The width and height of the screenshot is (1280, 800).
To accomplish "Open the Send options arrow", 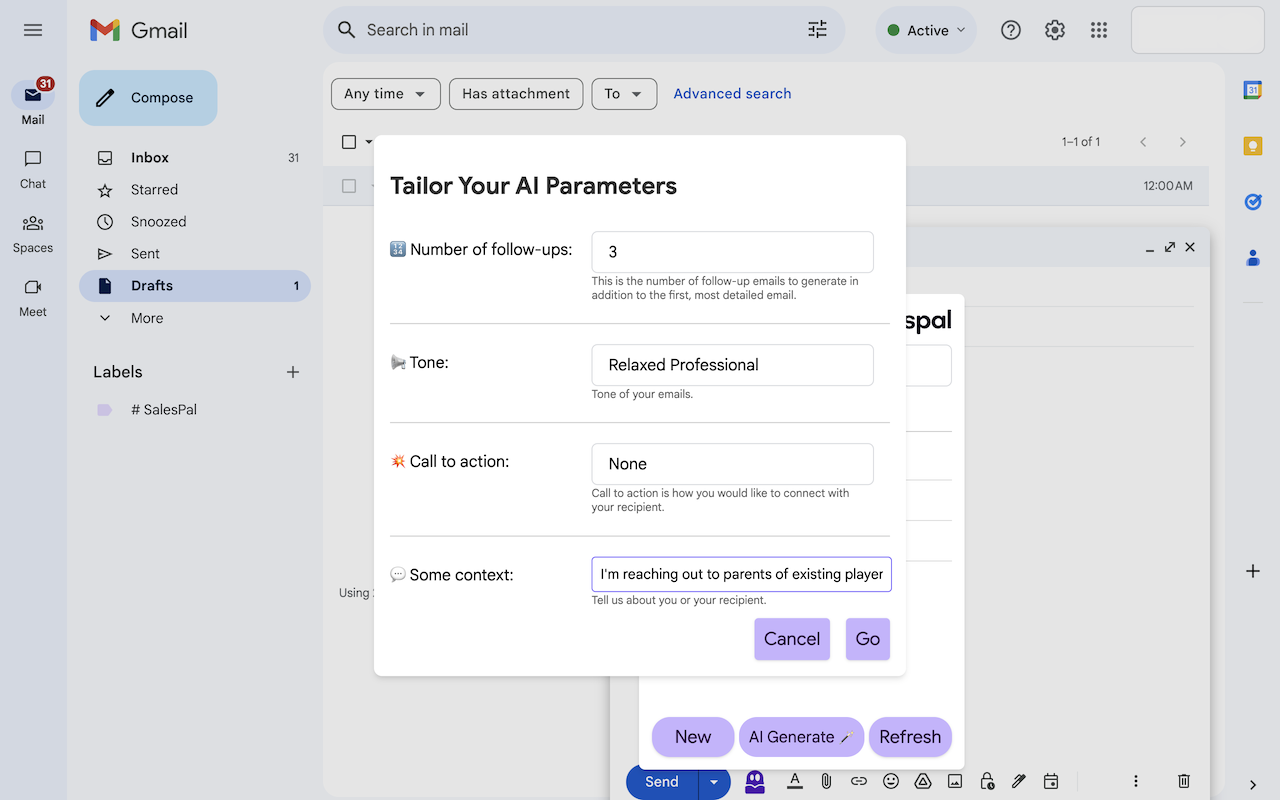I will pyautogui.click(x=714, y=782).
